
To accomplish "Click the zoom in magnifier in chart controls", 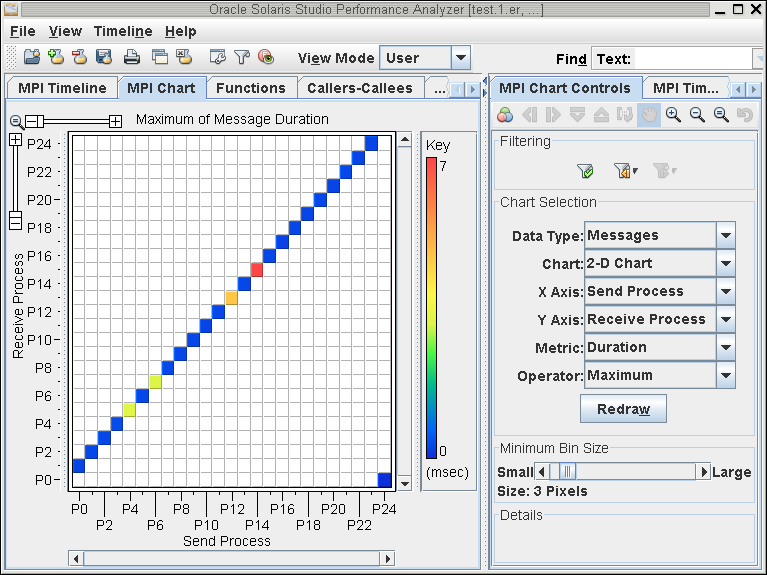I will [674, 115].
